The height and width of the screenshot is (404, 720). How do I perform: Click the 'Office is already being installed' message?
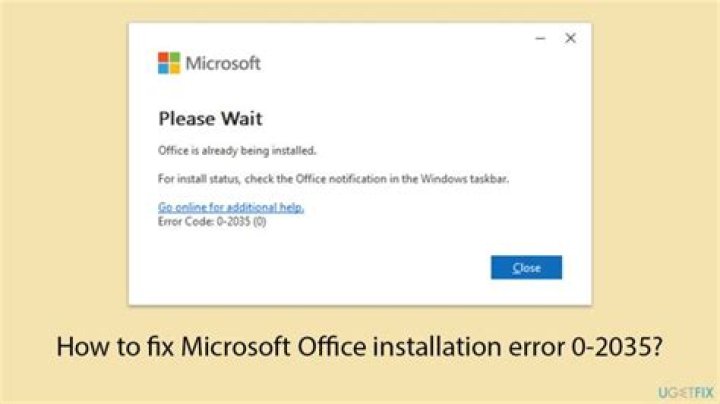point(237,151)
